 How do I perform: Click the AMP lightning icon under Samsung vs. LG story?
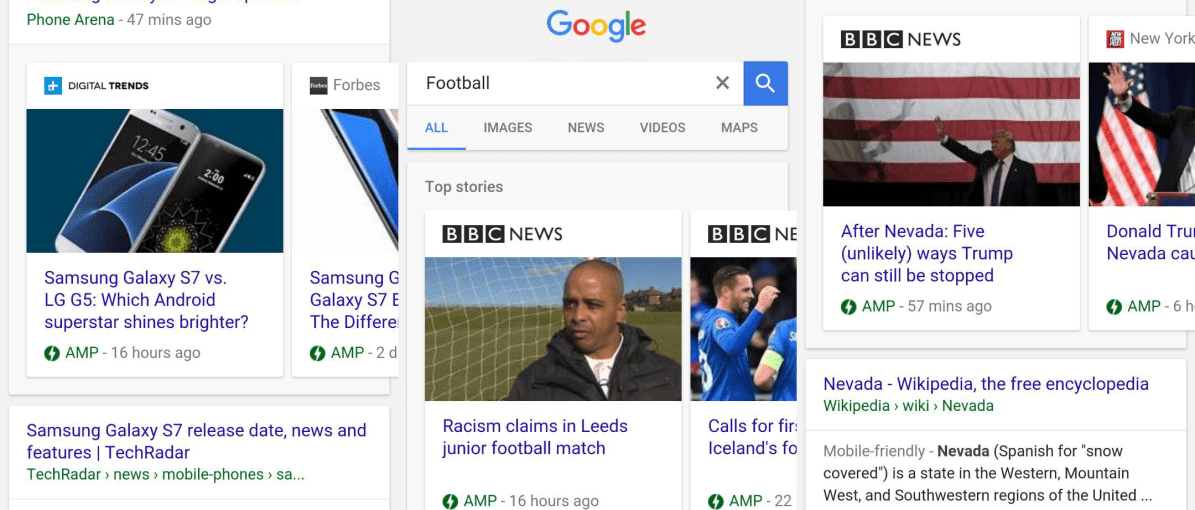coord(52,353)
